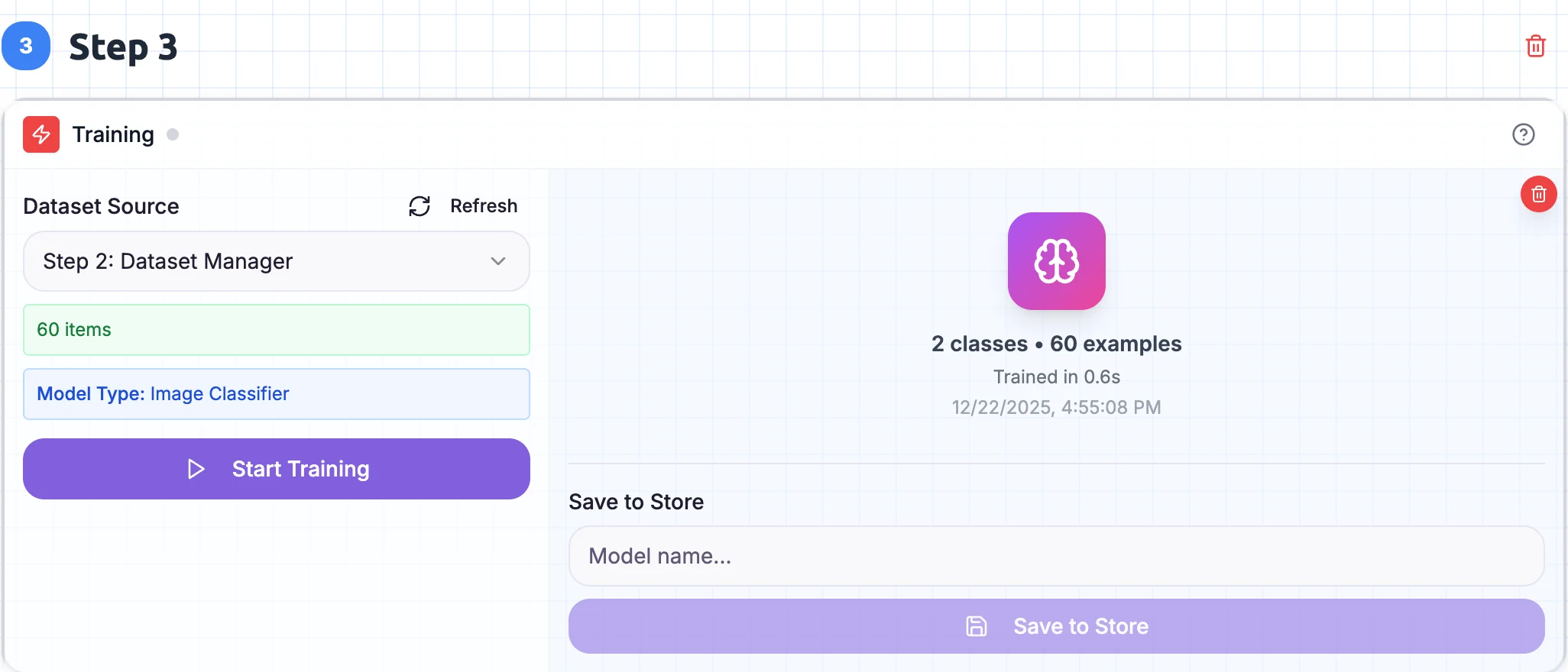Click the Model name input field
The image size is (1568, 672).
[1055, 556]
